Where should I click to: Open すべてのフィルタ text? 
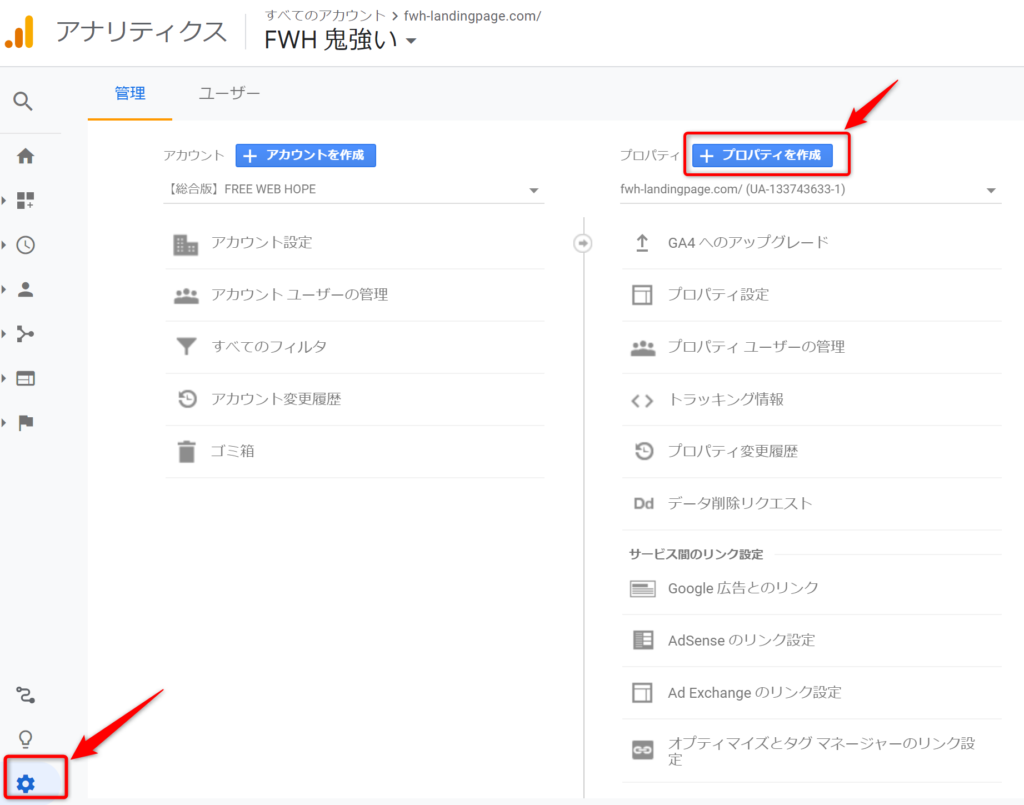[268, 347]
